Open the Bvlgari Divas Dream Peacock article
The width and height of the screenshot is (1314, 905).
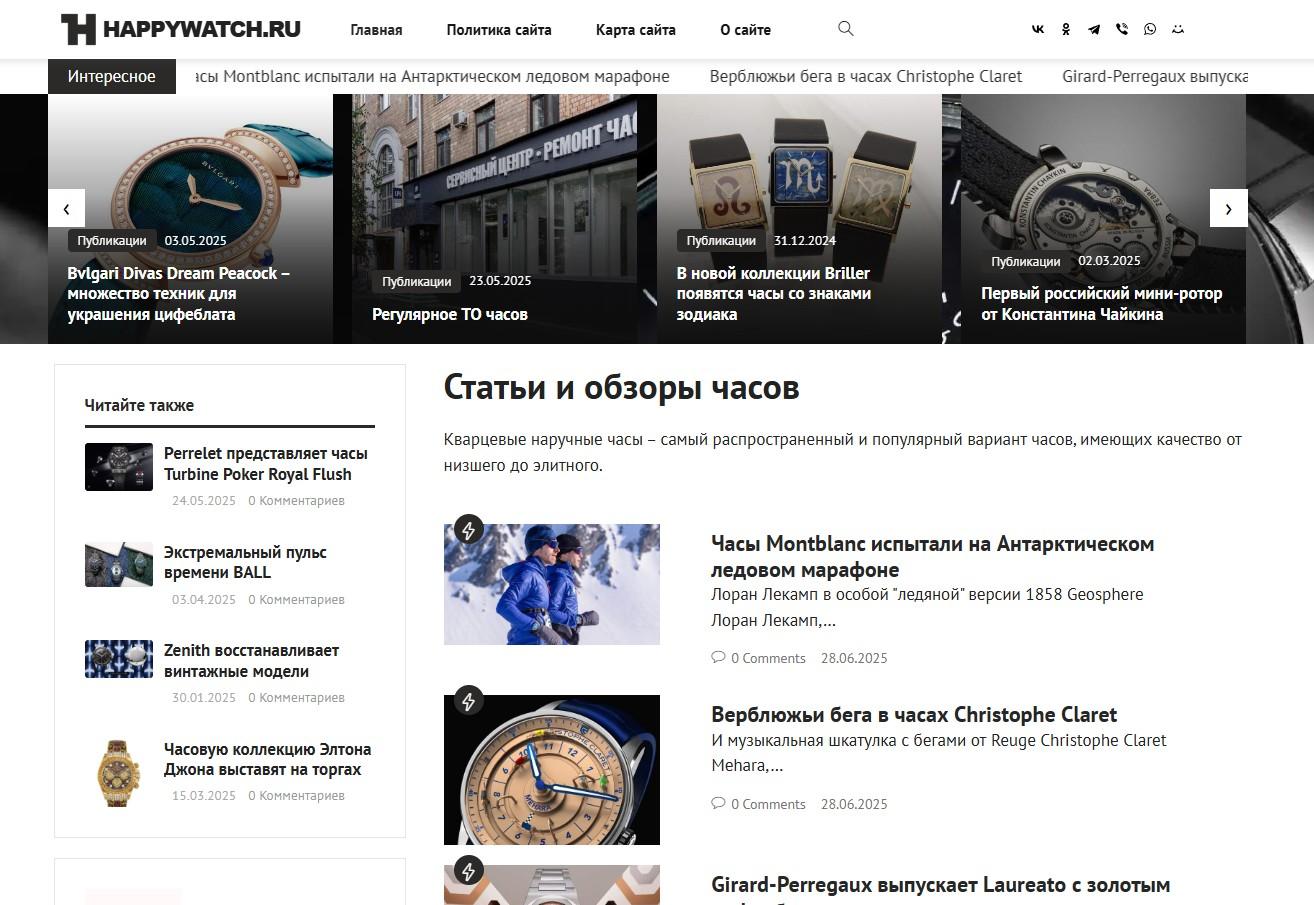[179, 294]
